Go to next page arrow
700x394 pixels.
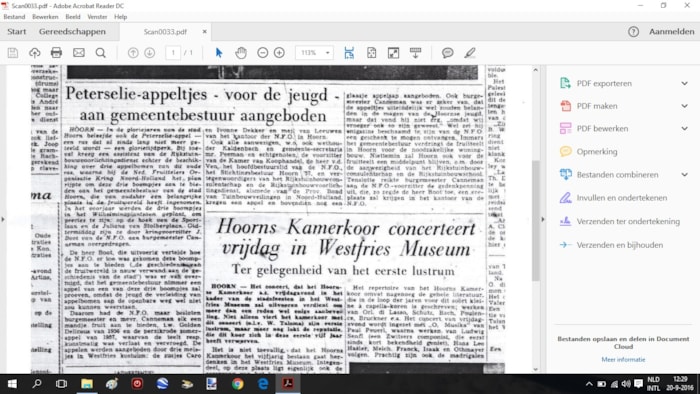150,53
